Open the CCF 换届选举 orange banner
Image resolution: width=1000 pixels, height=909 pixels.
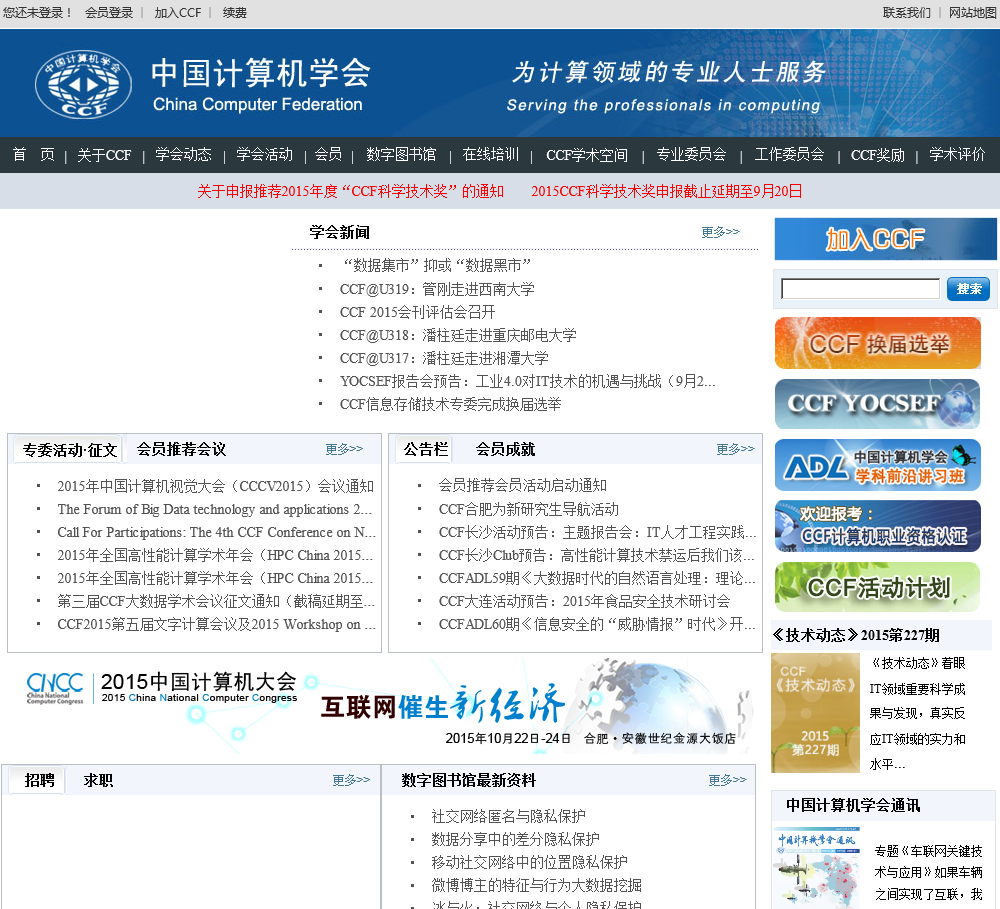(x=878, y=343)
